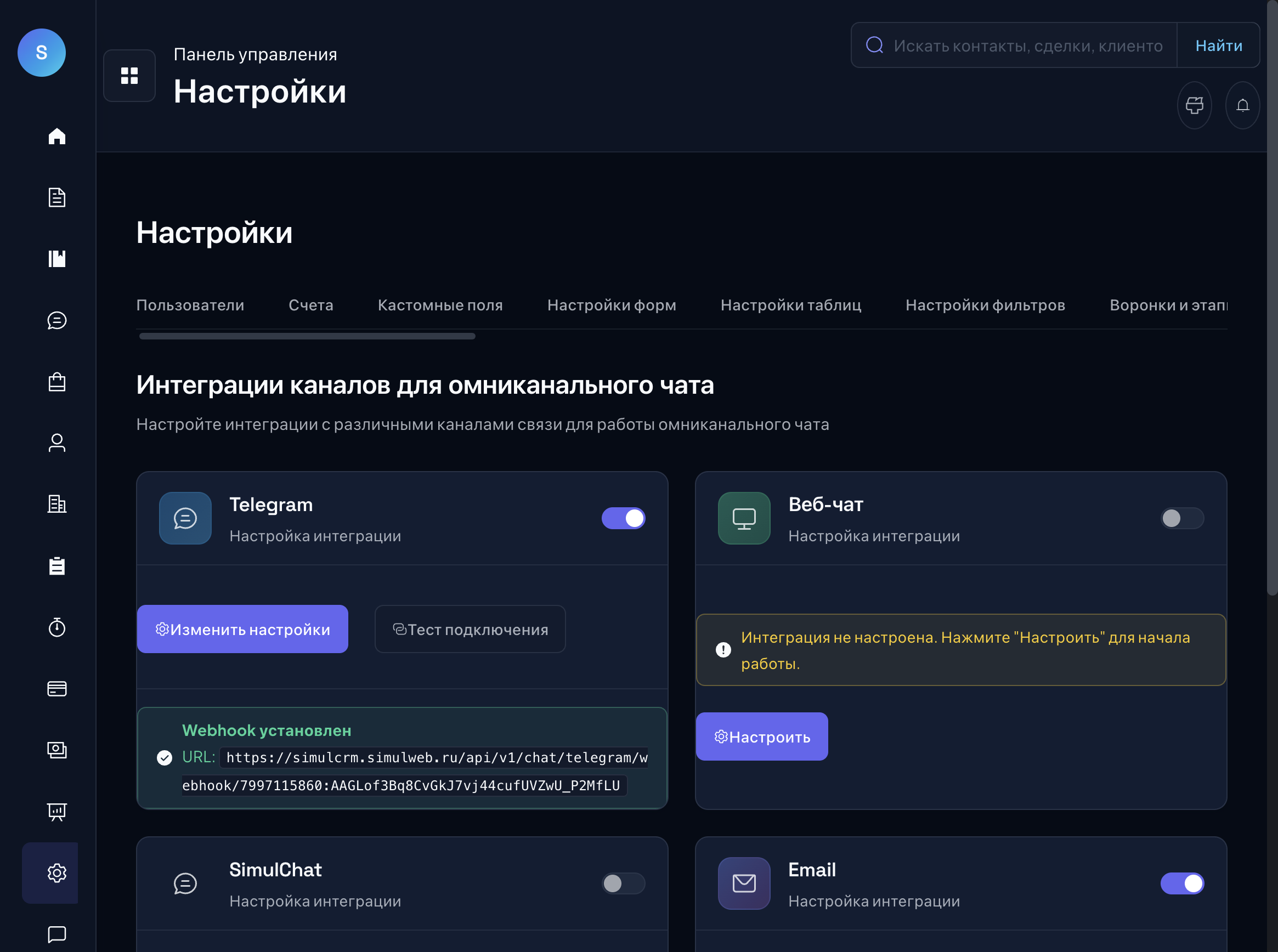This screenshot has height=952, width=1278.
Task: Open the tasks clipboard sidebar icon
Action: [x=56, y=566]
